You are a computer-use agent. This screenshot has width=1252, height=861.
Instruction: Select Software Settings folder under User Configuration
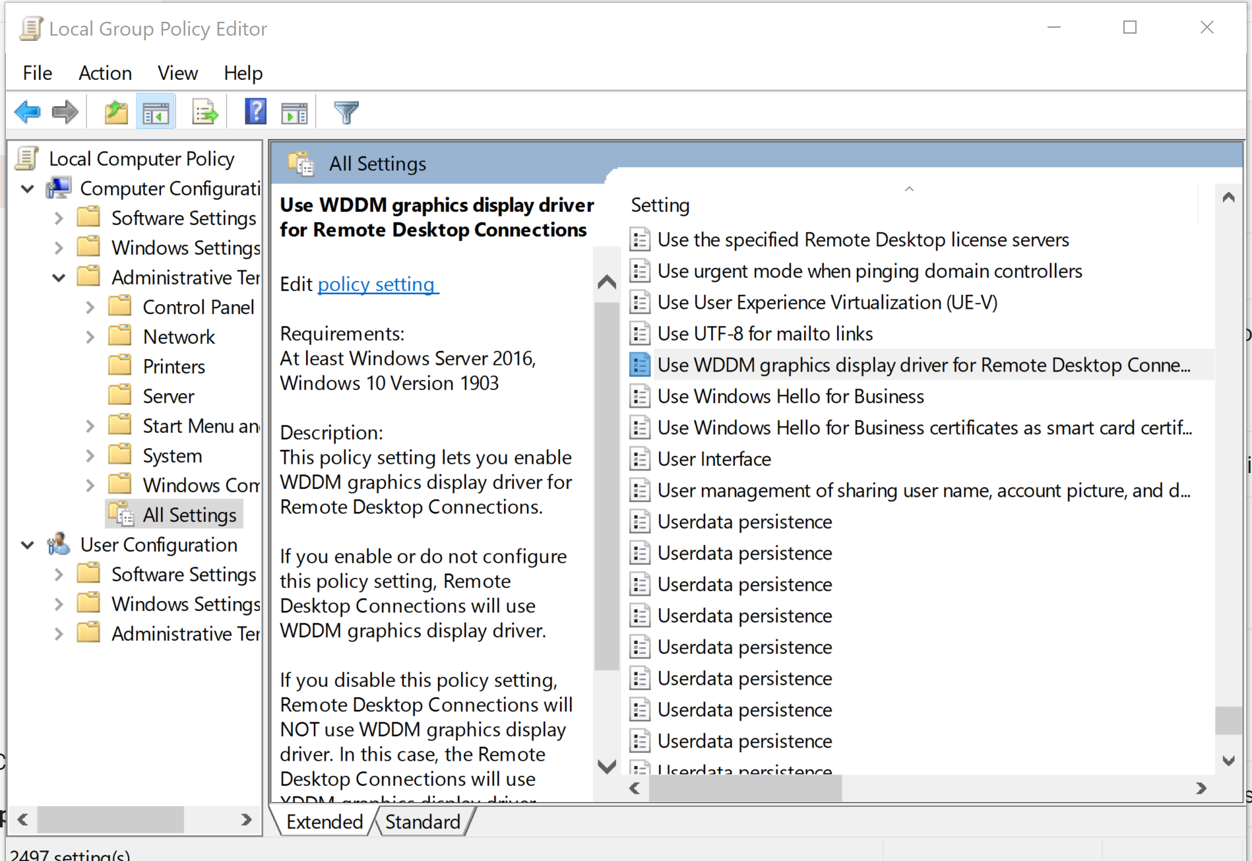point(184,574)
